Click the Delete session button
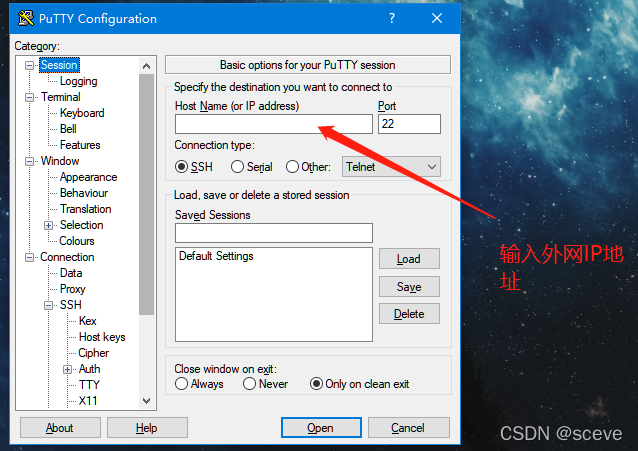 (409, 314)
